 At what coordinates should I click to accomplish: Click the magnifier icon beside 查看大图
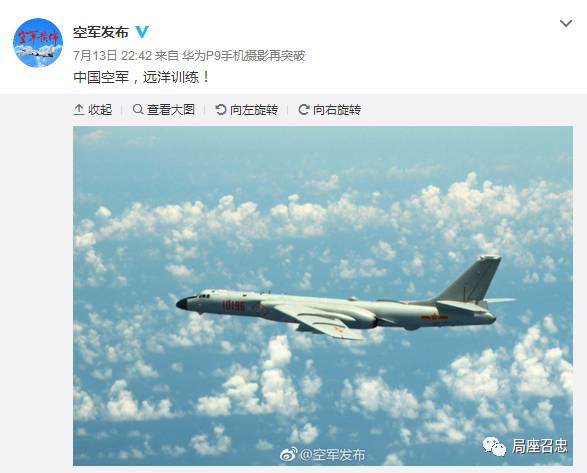138,109
